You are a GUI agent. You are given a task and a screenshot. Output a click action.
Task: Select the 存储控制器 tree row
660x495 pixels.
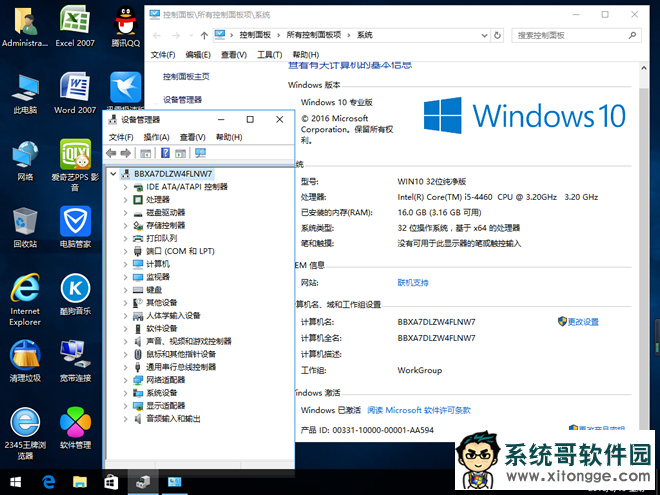pos(159,226)
